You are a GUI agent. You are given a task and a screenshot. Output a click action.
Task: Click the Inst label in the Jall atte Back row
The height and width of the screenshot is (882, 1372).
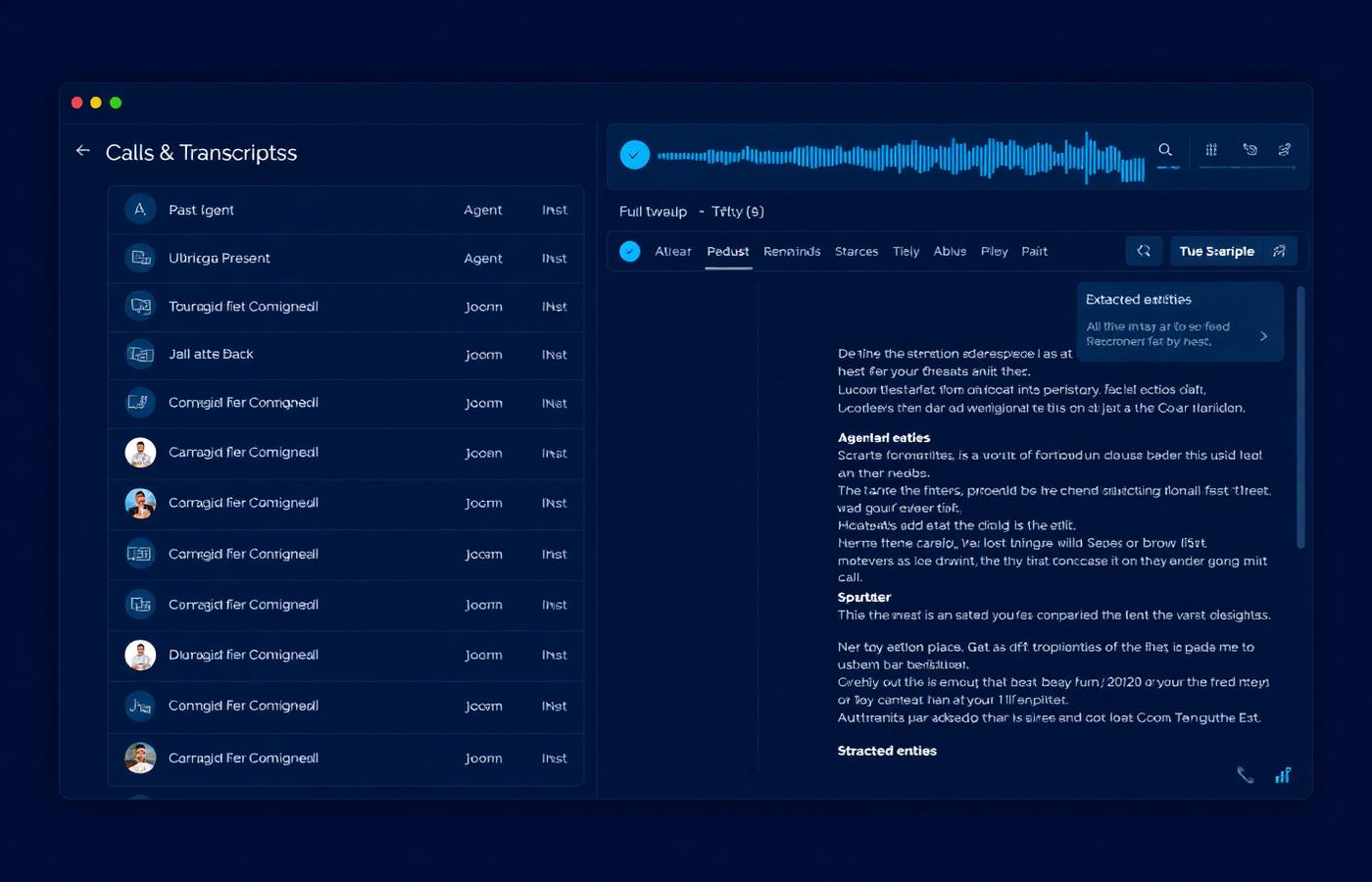click(x=555, y=355)
